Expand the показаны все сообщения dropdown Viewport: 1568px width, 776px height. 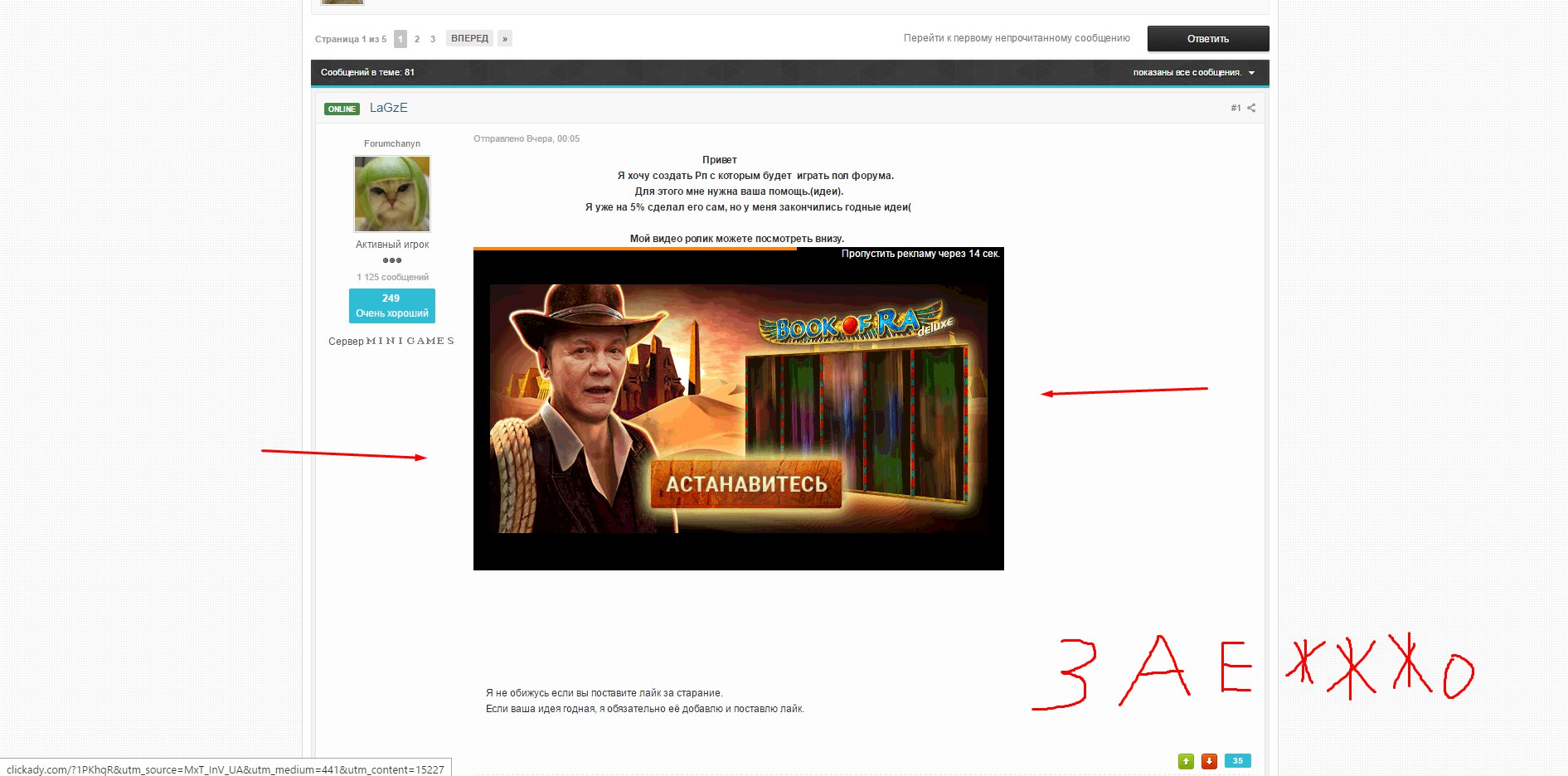point(1194,73)
